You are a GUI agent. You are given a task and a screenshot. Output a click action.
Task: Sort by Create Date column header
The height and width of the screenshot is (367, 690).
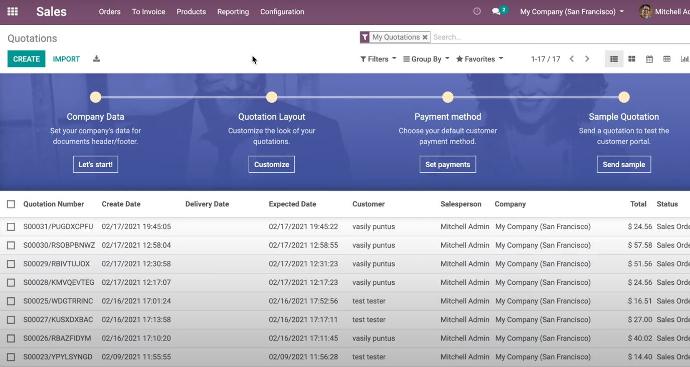coord(121,204)
